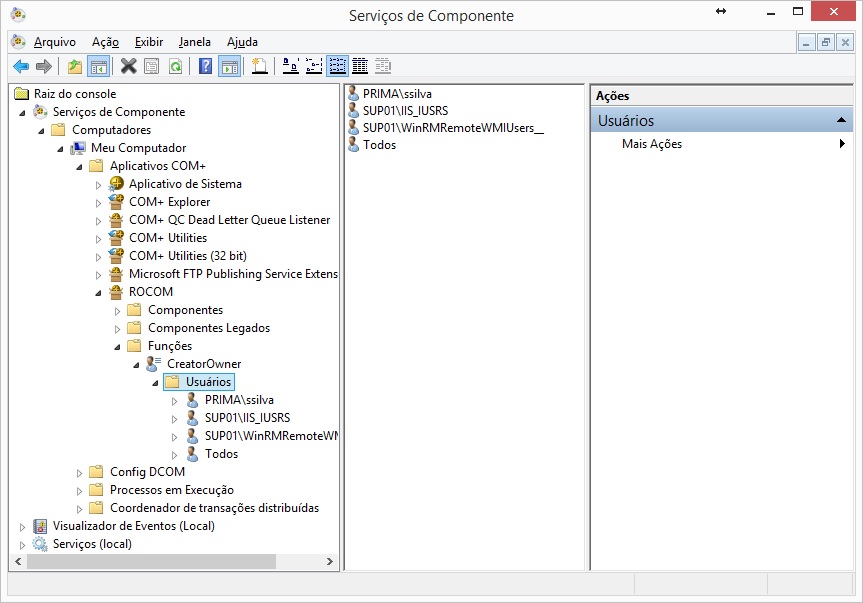The image size is (863, 603).
Task: Open the Exibir menu
Action: [149, 42]
